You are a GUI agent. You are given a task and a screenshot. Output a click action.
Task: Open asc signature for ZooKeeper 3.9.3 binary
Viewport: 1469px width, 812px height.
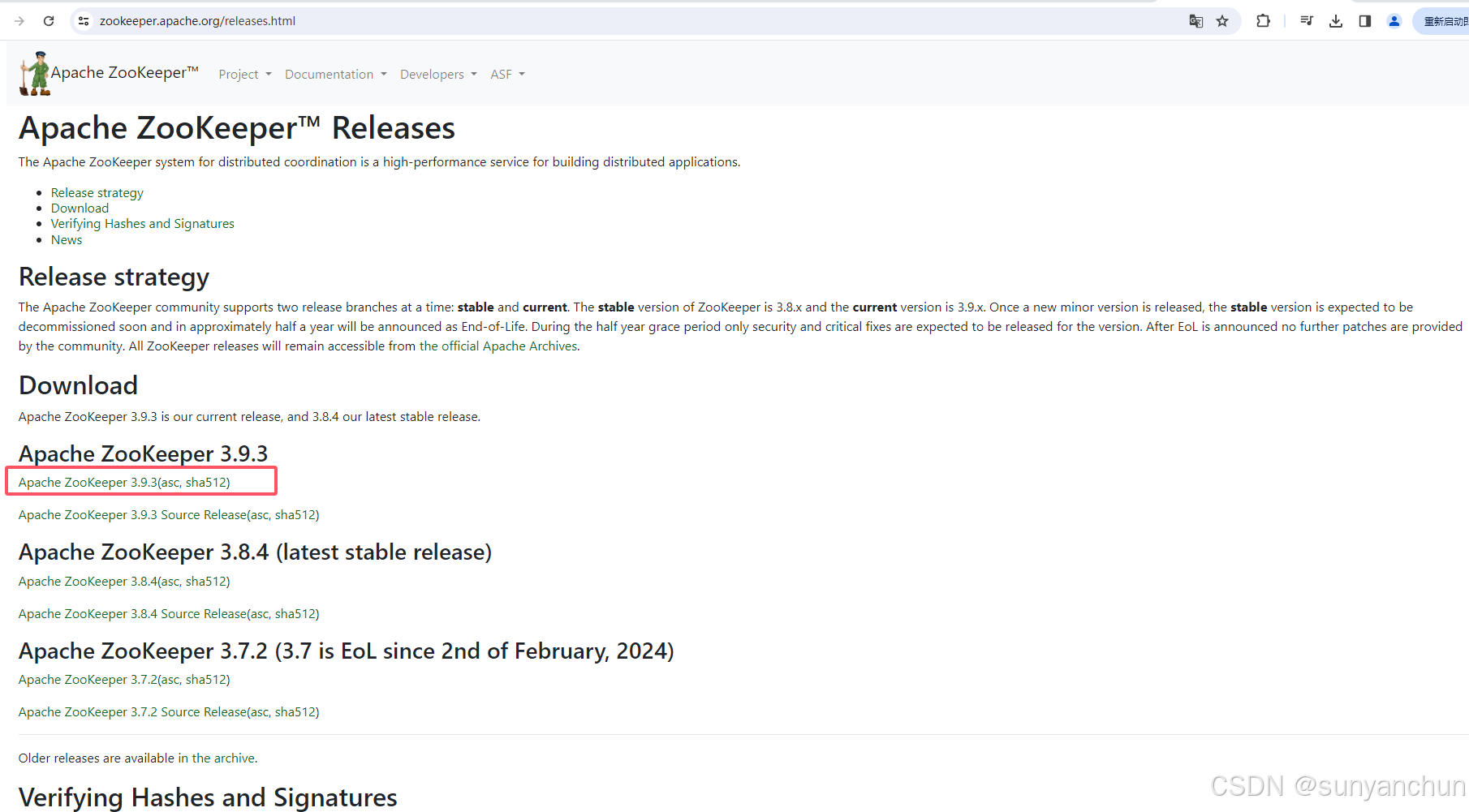coord(170,483)
